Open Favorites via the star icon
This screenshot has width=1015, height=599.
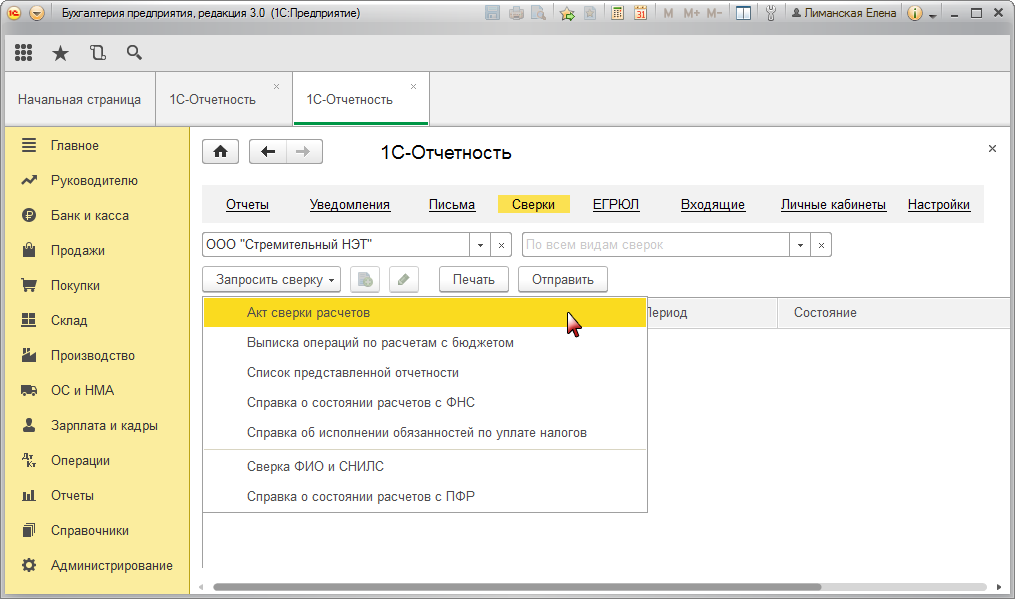tap(60, 53)
